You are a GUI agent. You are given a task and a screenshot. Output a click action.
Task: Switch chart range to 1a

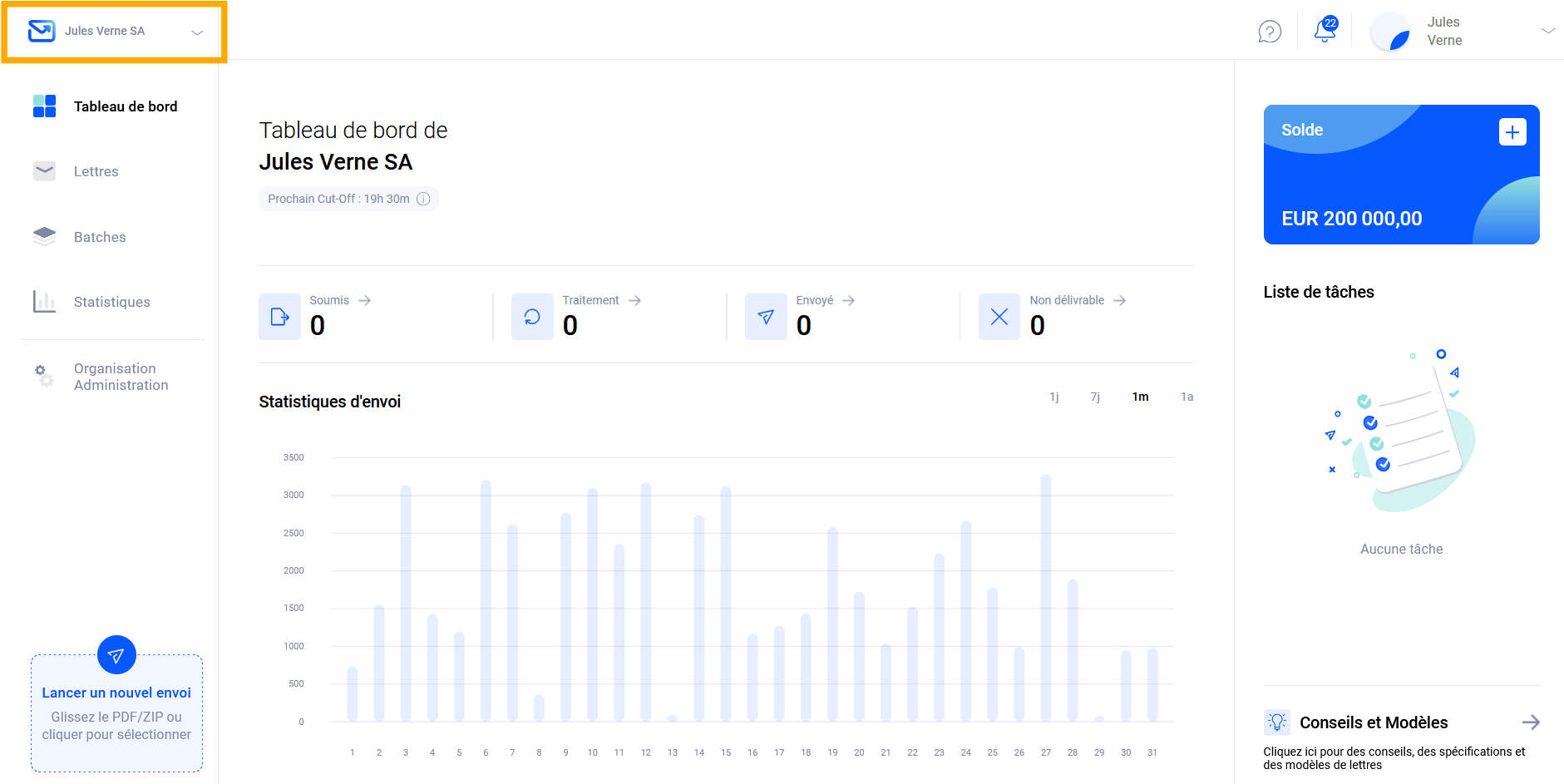1187,397
